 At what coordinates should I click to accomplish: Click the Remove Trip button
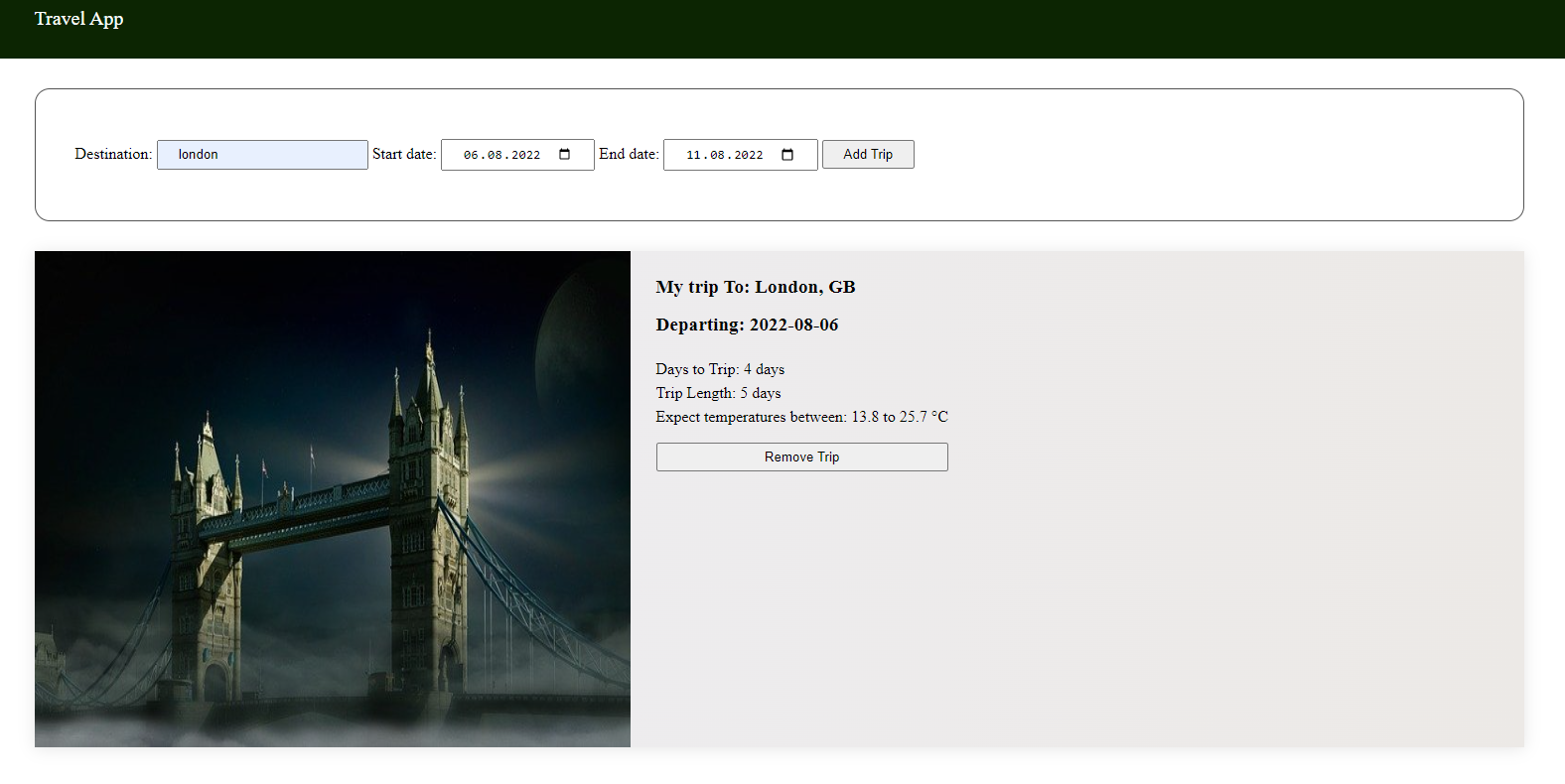(x=801, y=457)
